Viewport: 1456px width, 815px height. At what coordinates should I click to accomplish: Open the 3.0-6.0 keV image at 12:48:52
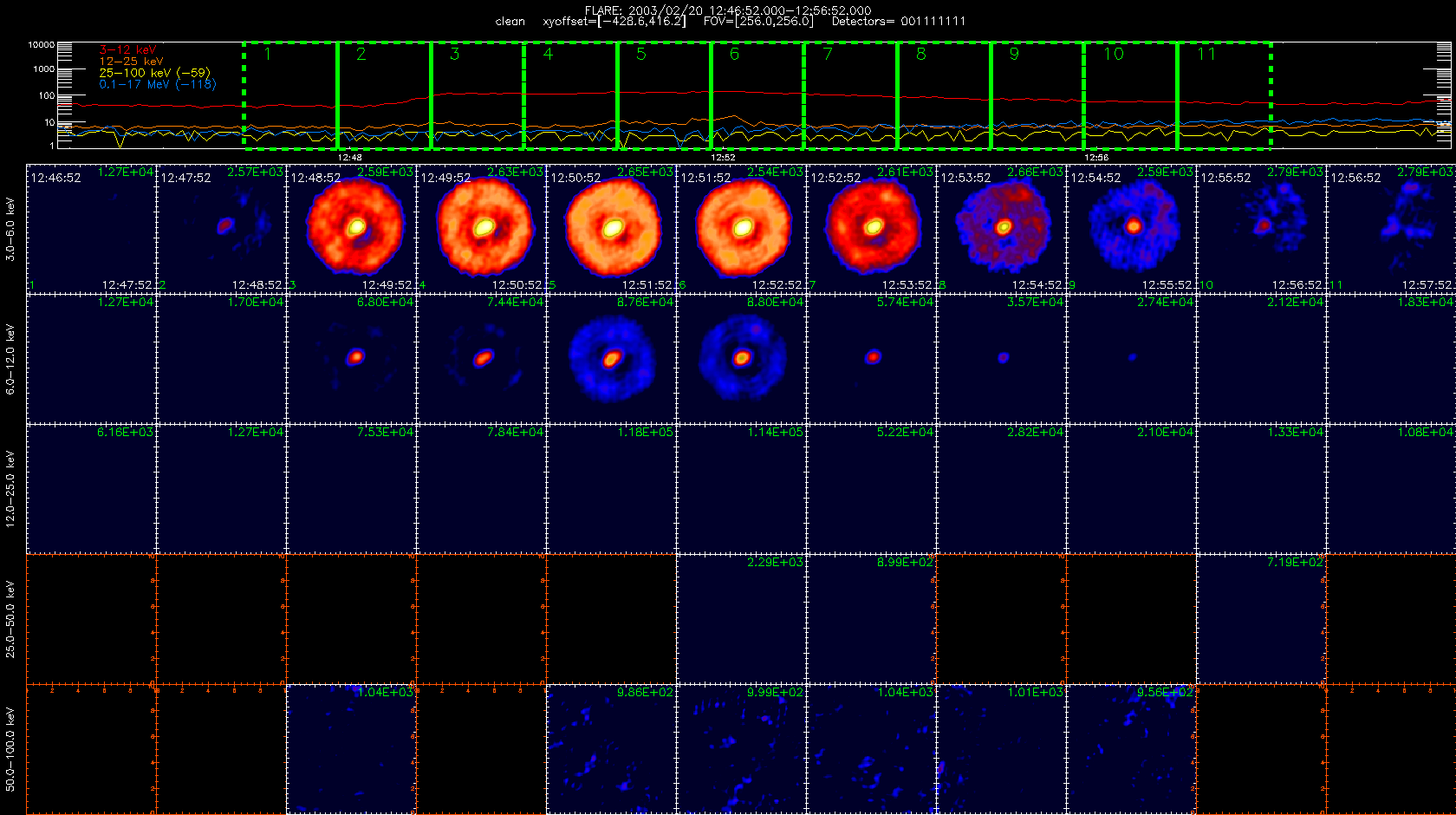(x=352, y=229)
